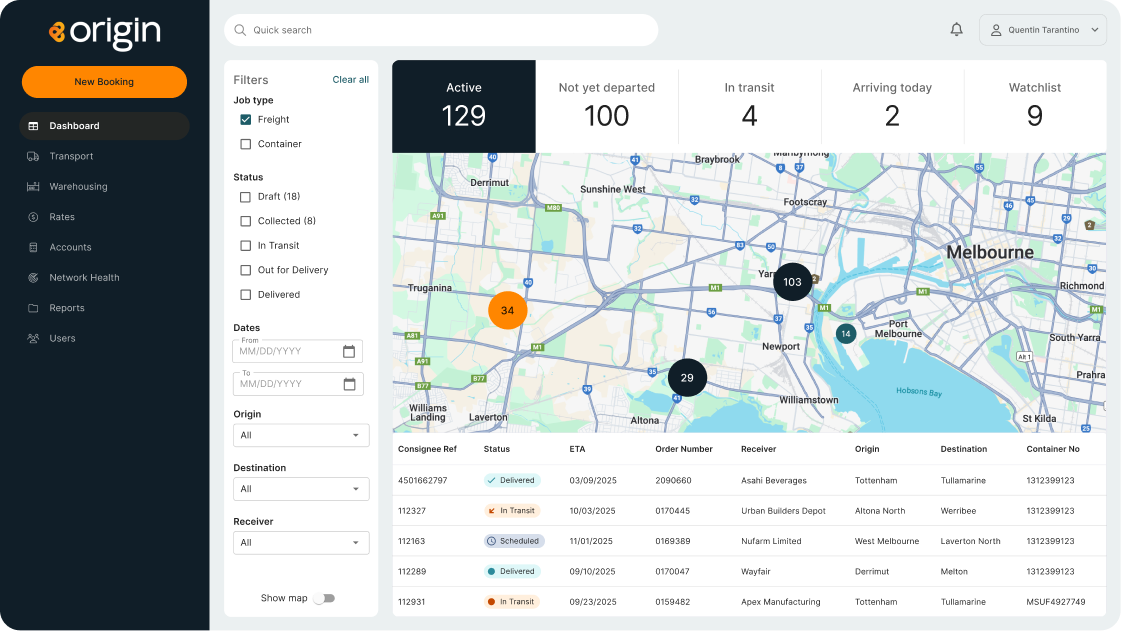Click order number 0170445
Image resolution: width=1121 pixels, height=631 pixels.
[673, 511]
